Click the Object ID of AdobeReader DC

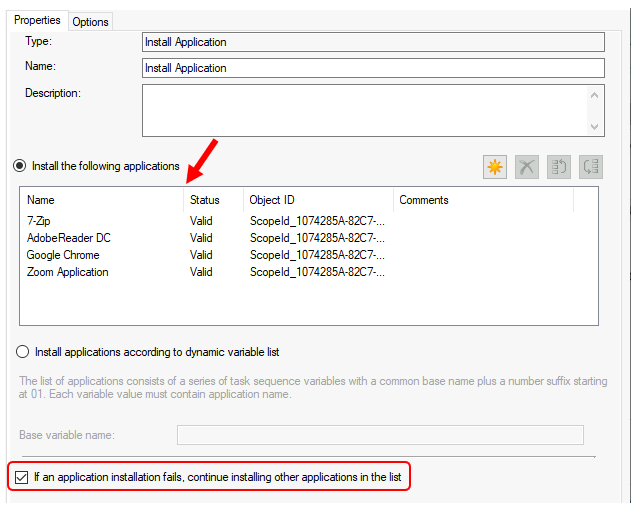(x=317, y=238)
